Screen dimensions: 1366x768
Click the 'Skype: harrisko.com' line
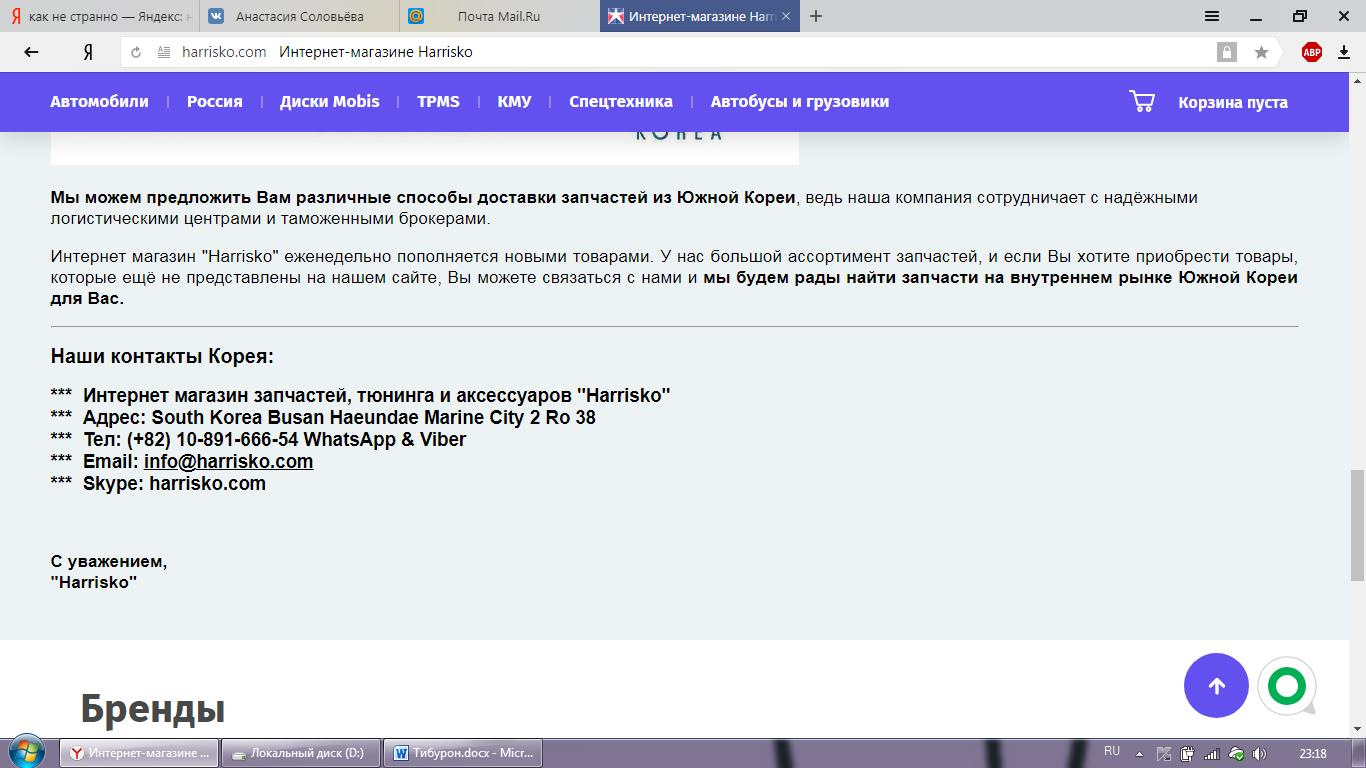coord(174,483)
